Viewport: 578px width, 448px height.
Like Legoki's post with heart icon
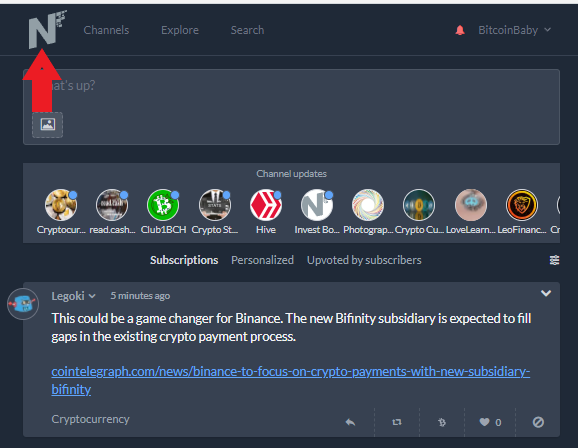484,422
